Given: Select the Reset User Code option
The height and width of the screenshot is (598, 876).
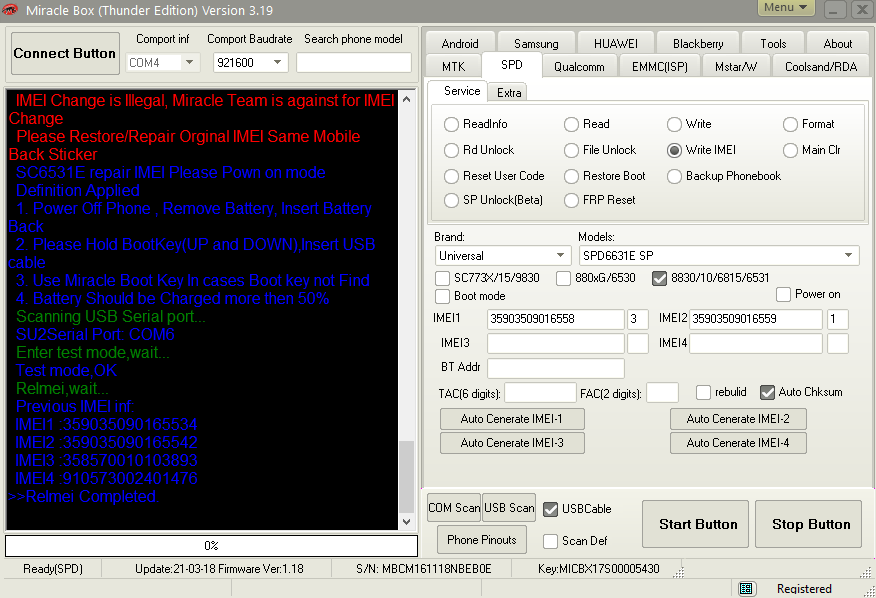Looking at the screenshot, I should click(x=451, y=176).
